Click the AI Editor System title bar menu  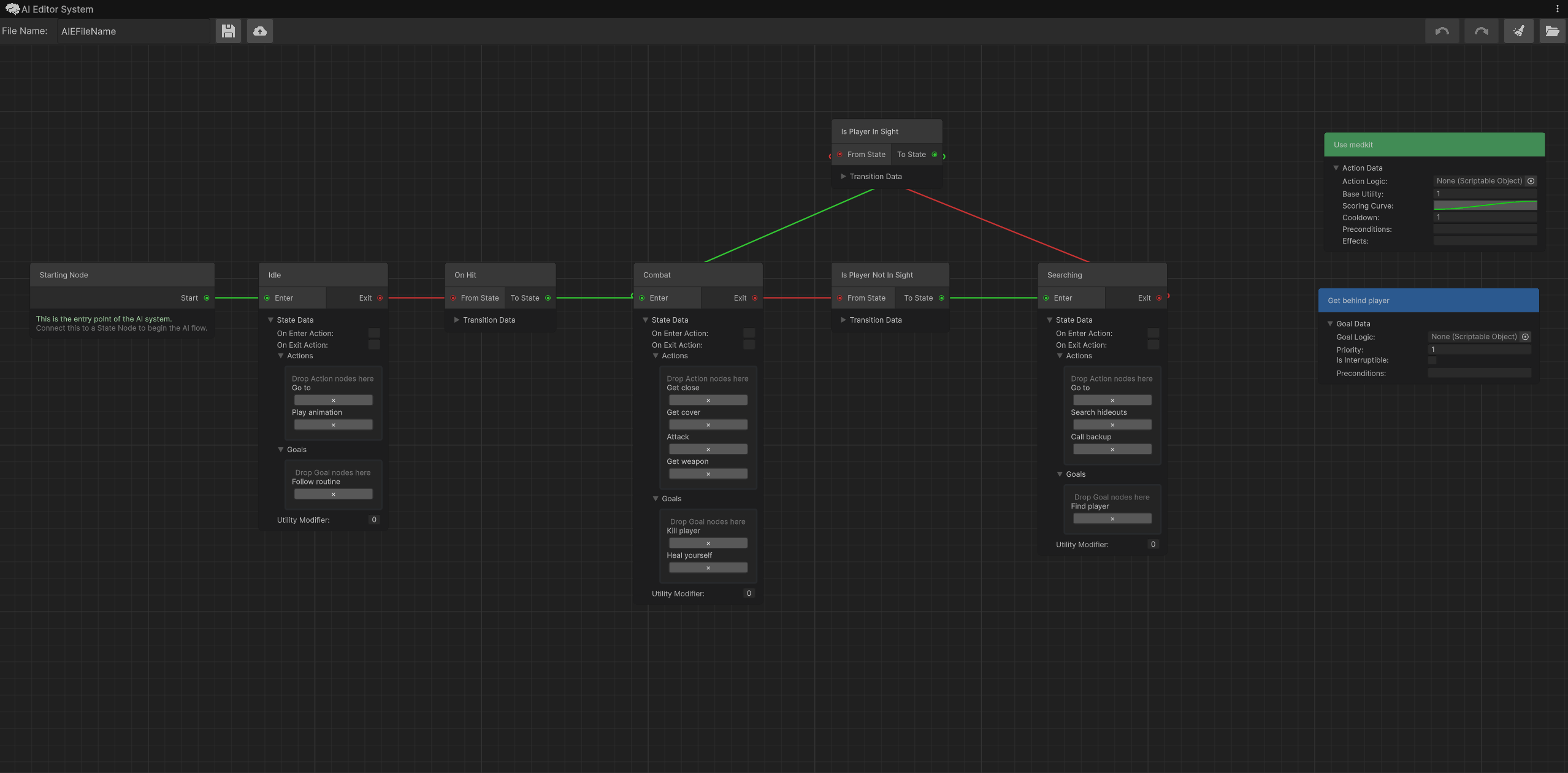(54, 9)
